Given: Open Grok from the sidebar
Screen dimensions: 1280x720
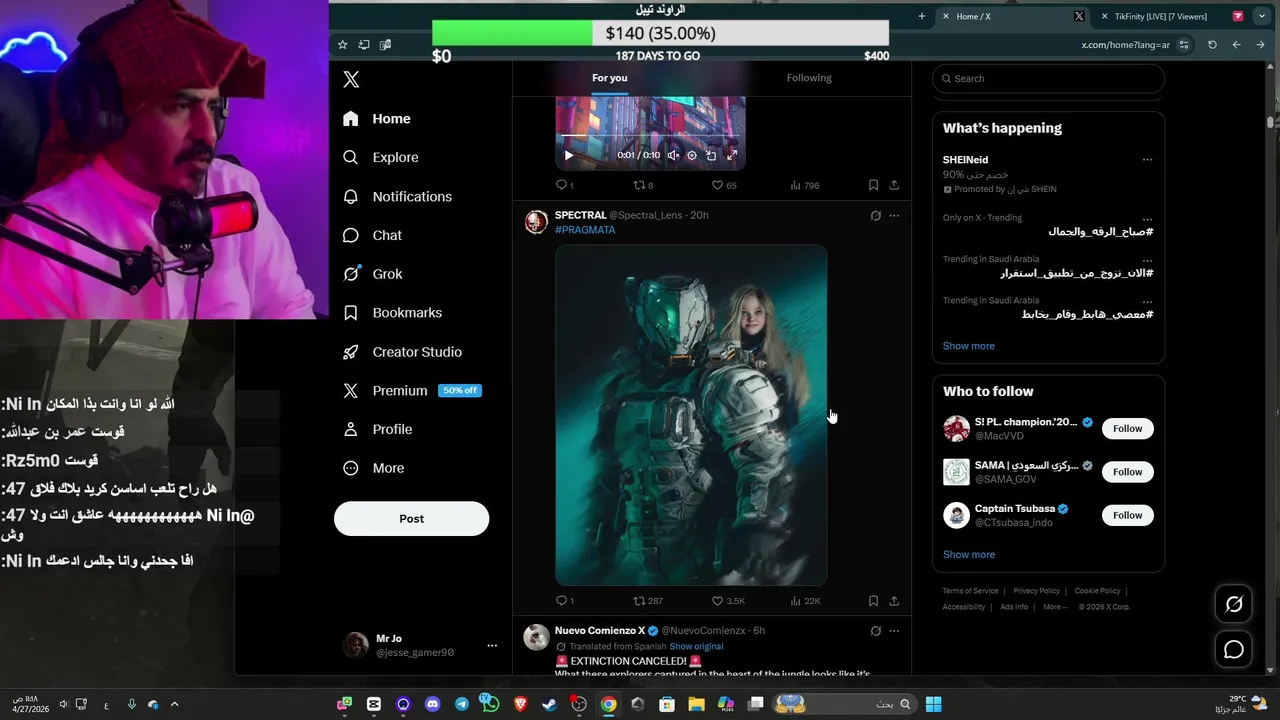Looking at the screenshot, I should [x=372, y=274].
